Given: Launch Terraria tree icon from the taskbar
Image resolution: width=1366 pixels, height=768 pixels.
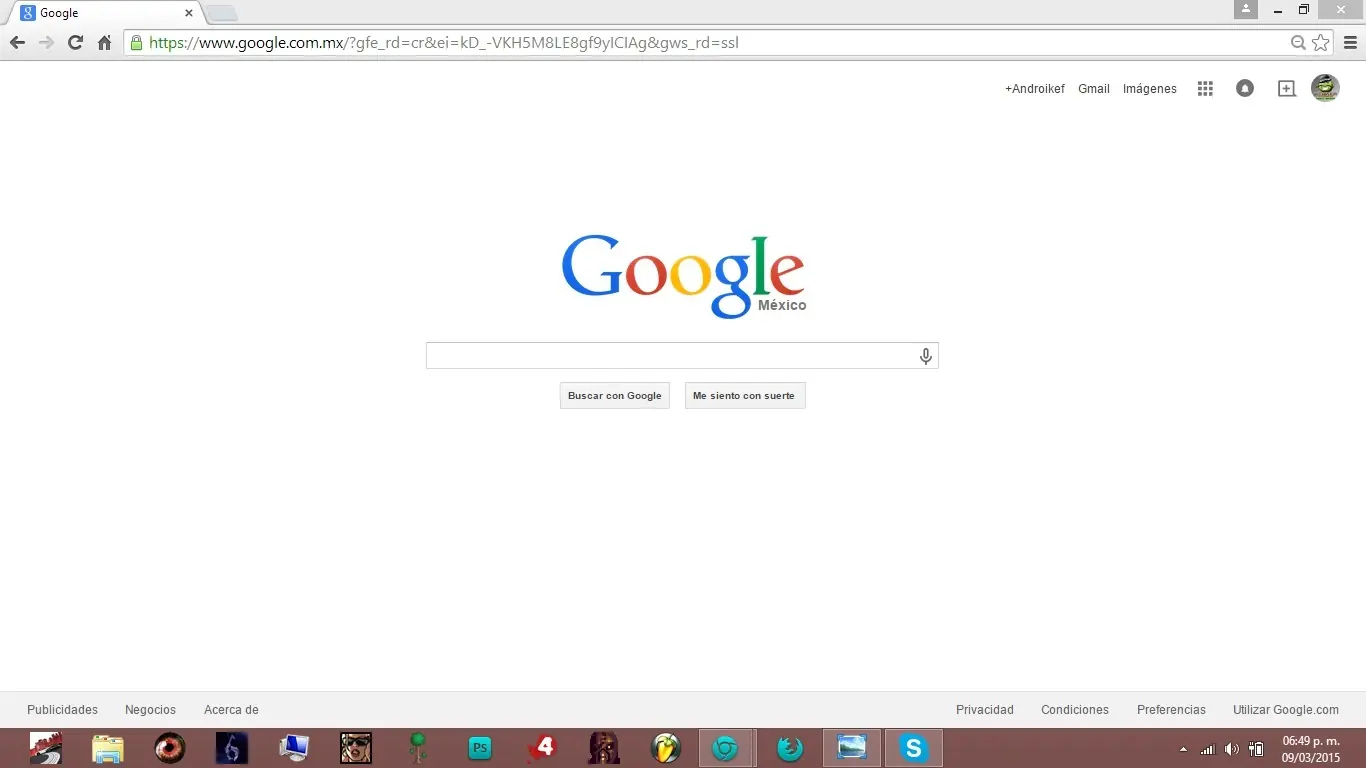Looking at the screenshot, I should 418,748.
